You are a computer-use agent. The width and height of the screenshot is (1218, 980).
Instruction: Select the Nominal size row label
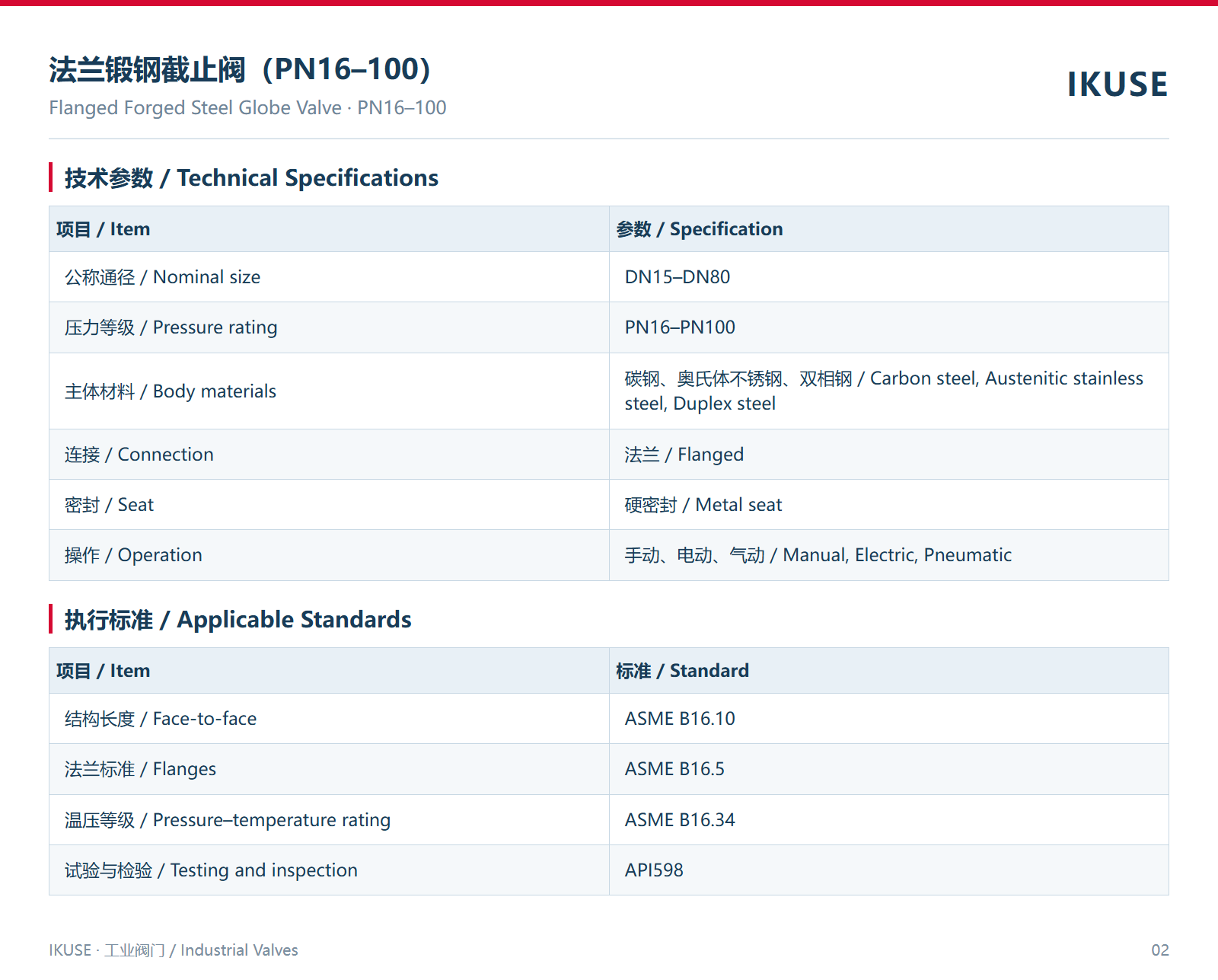point(162,277)
